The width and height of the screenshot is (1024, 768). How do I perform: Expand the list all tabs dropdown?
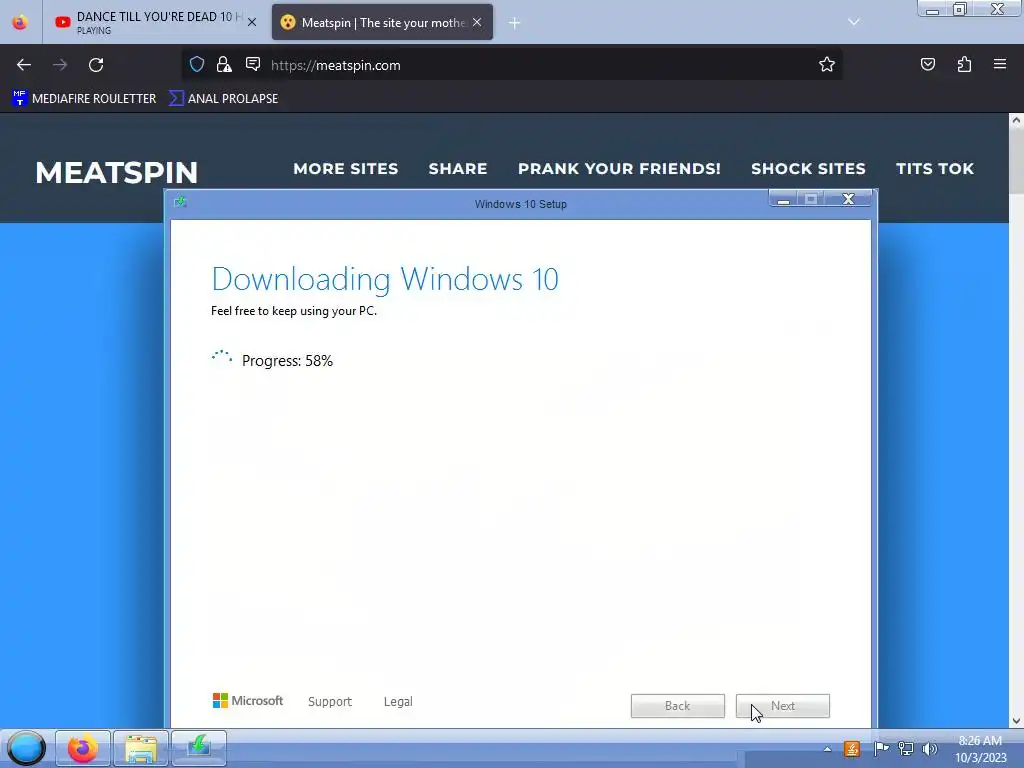(854, 22)
